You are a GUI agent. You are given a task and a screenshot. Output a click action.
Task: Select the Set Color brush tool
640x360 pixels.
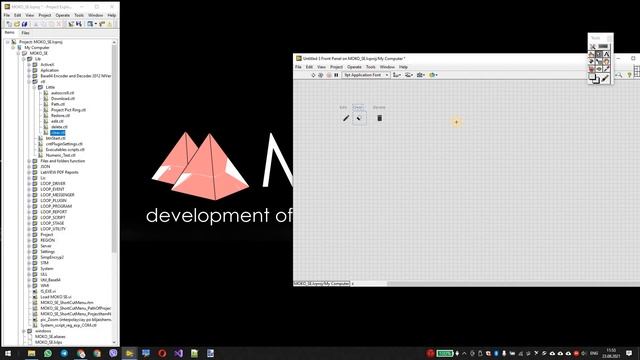(605, 78)
